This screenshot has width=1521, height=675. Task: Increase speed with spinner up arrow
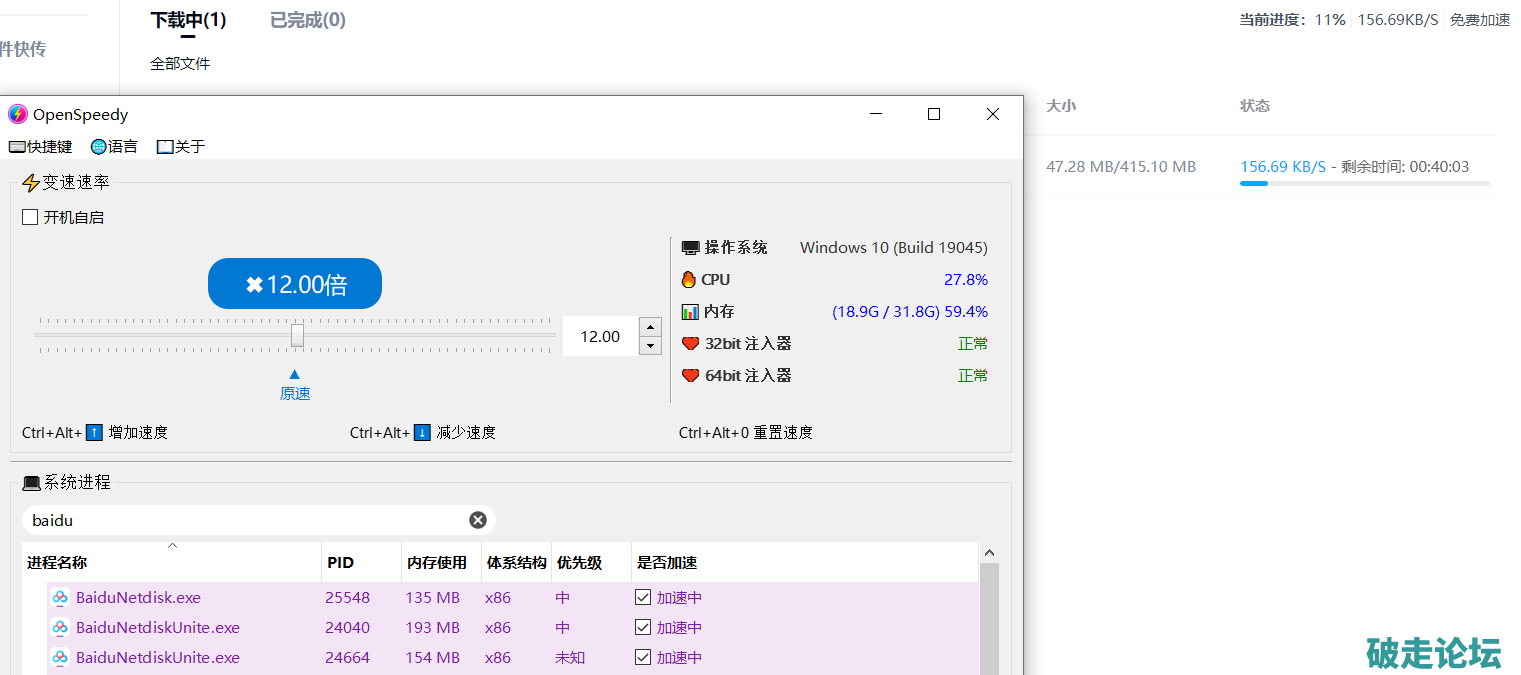(x=650, y=327)
